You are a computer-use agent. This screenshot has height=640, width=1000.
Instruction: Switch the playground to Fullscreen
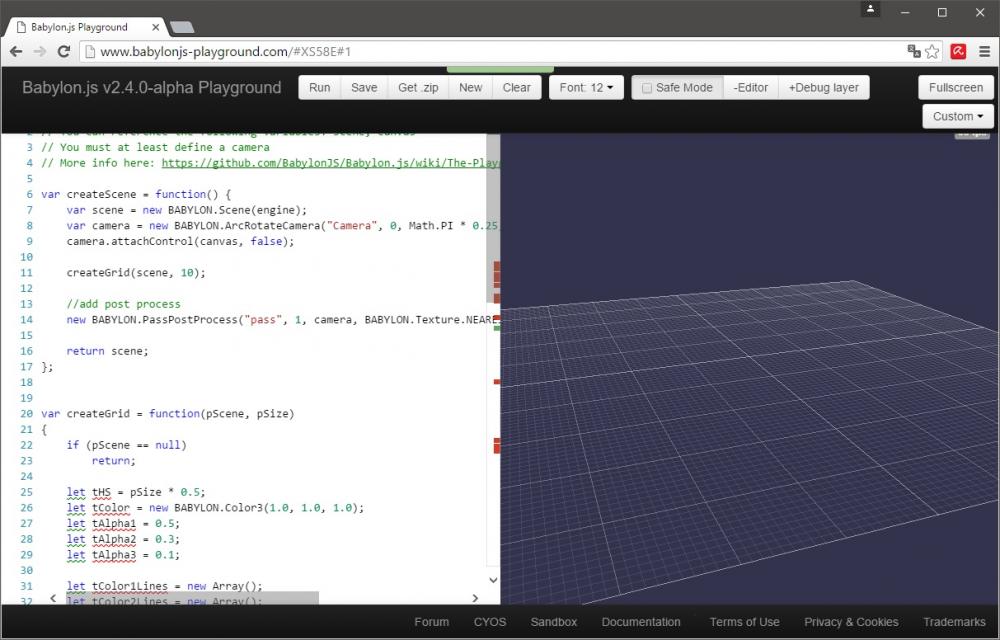click(x=955, y=87)
